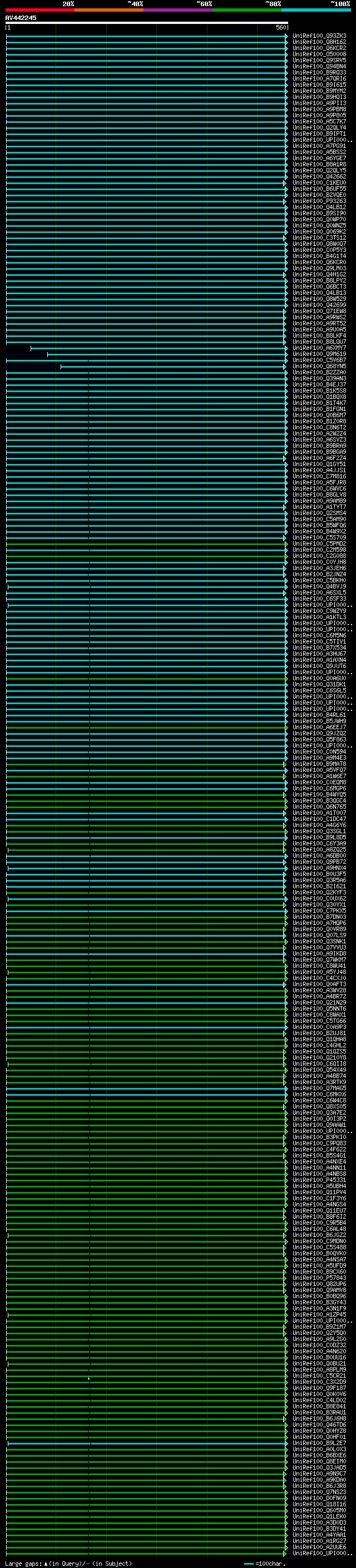356x1568 pixels.
Task: Click the green ~80% identity color segment
Action: (247, 10)
